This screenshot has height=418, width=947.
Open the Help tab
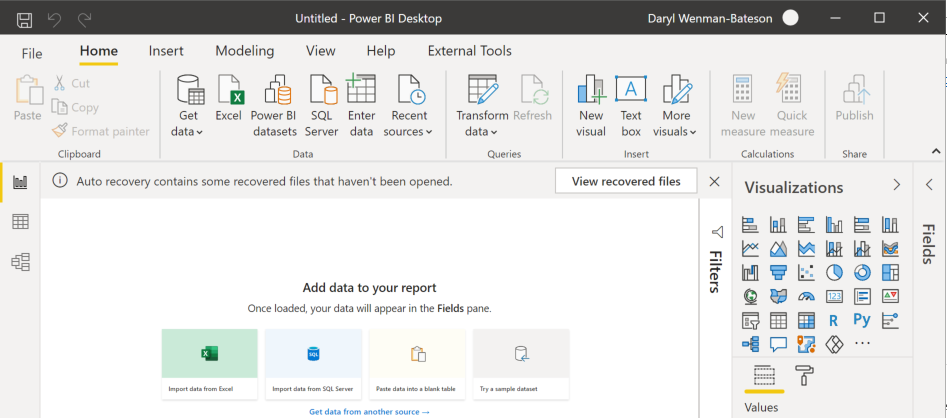[x=381, y=51]
